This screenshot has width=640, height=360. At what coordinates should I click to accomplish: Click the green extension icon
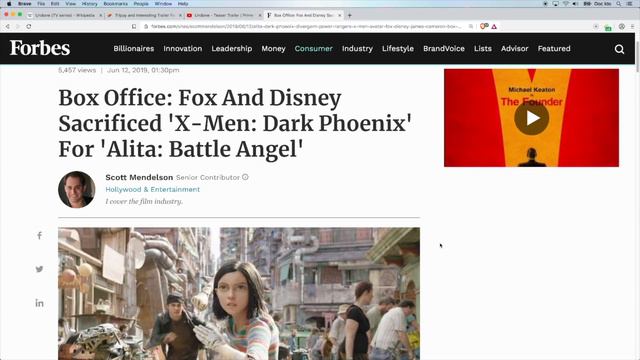608,27
